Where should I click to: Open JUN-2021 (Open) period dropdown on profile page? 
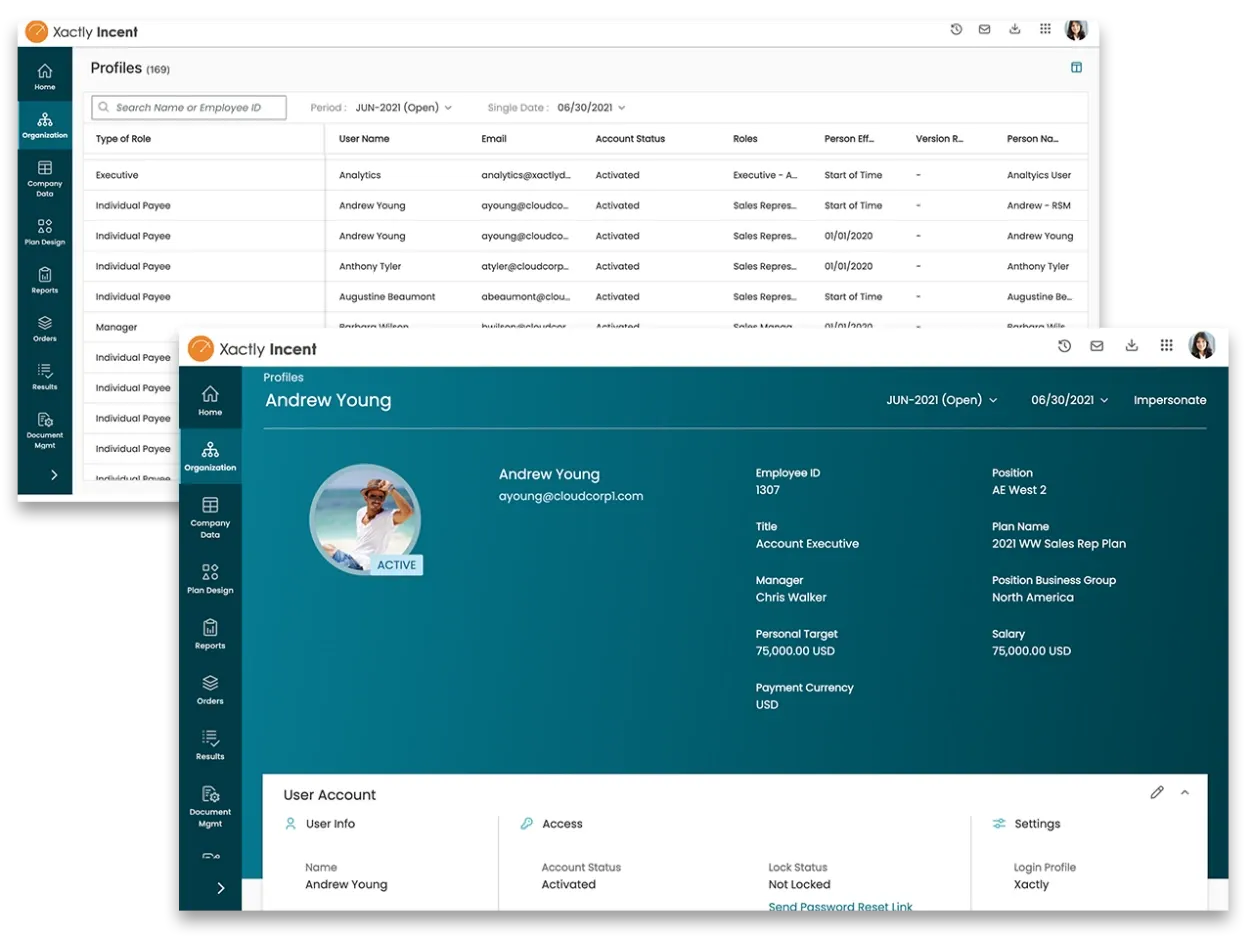(x=942, y=400)
